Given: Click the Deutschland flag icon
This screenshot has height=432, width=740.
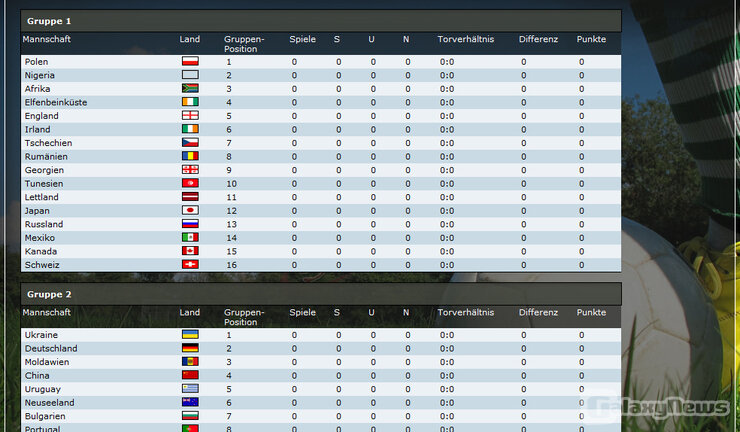Looking at the screenshot, I should point(189,348).
